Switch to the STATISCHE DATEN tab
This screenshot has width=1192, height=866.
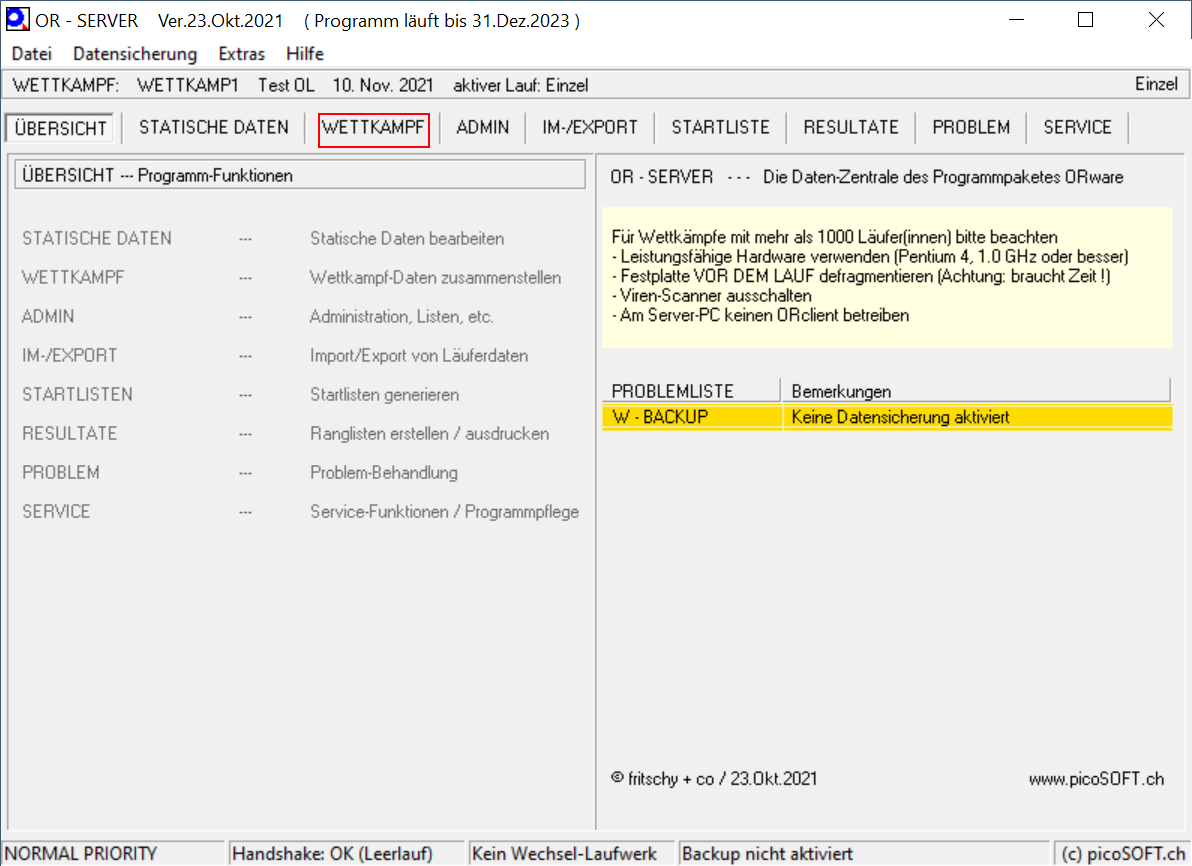(213, 128)
